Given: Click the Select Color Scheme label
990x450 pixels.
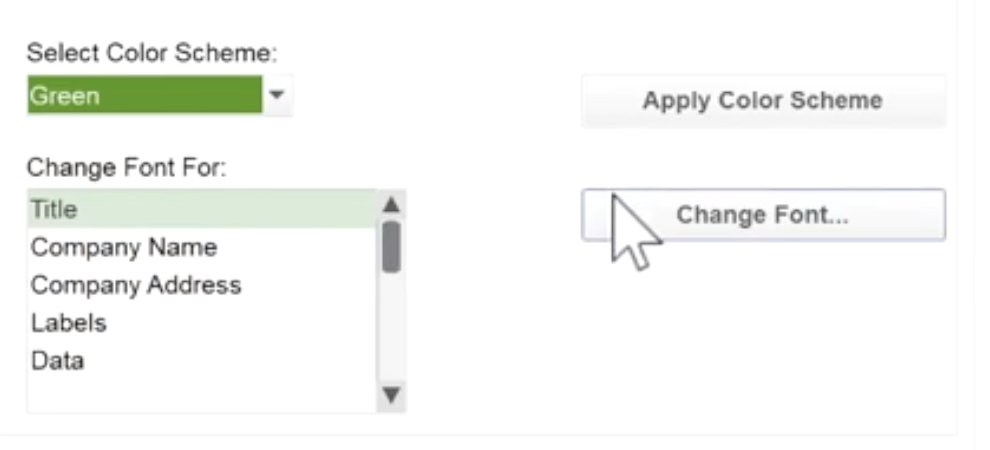Looking at the screenshot, I should coord(152,53).
